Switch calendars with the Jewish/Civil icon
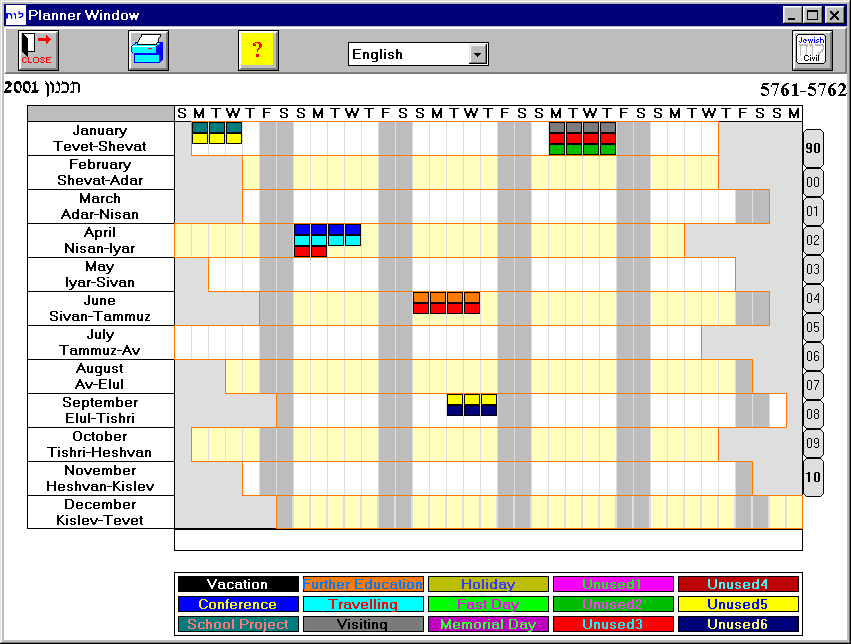Image resolution: width=851 pixels, height=644 pixels. pos(812,48)
